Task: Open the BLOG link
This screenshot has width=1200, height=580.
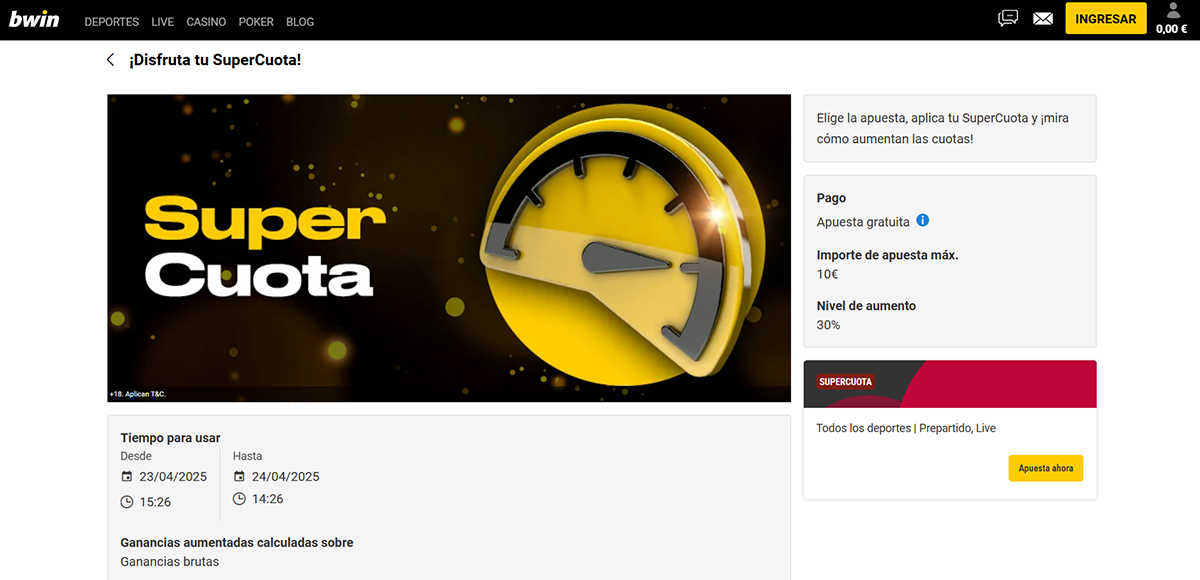Action: click(x=300, y=21)
